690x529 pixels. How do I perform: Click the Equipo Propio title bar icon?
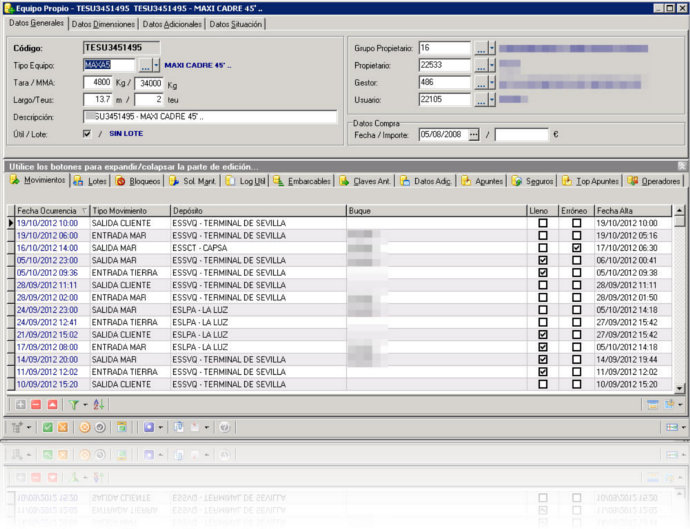point(9,8)
